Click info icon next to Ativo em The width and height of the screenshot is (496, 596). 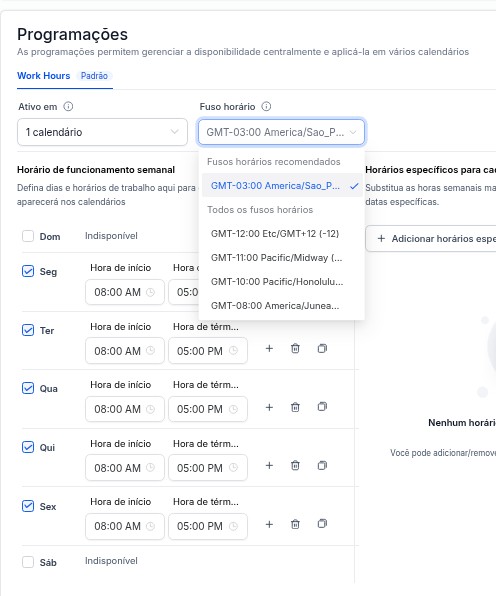pos(68,106)
